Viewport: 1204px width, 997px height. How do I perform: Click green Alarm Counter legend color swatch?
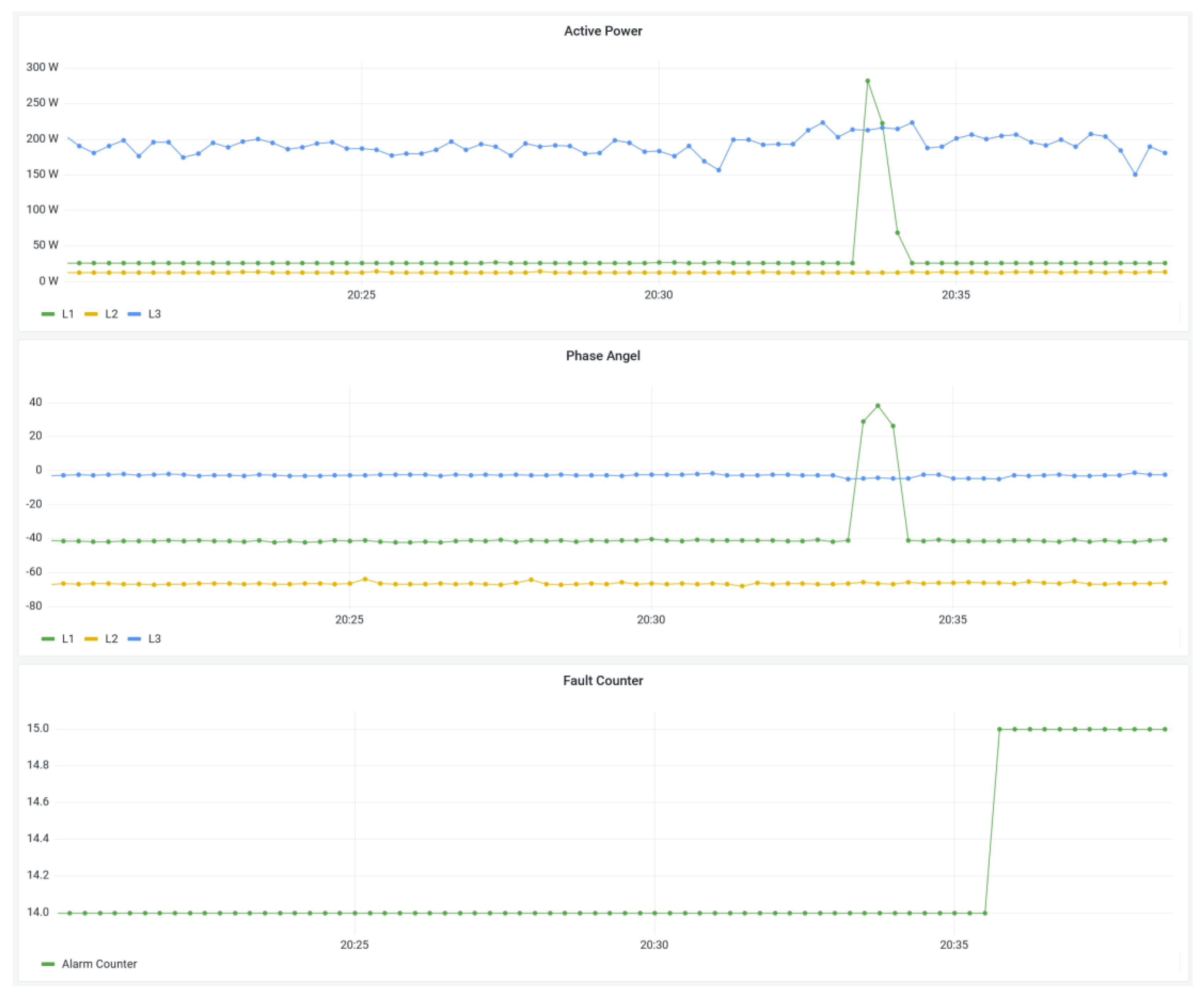tap(48, 964)
